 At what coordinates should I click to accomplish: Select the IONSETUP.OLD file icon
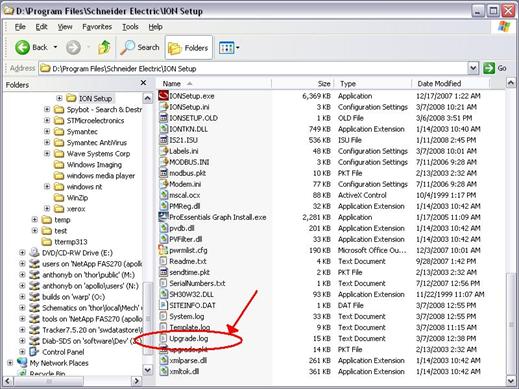click(x=164, y=118)
